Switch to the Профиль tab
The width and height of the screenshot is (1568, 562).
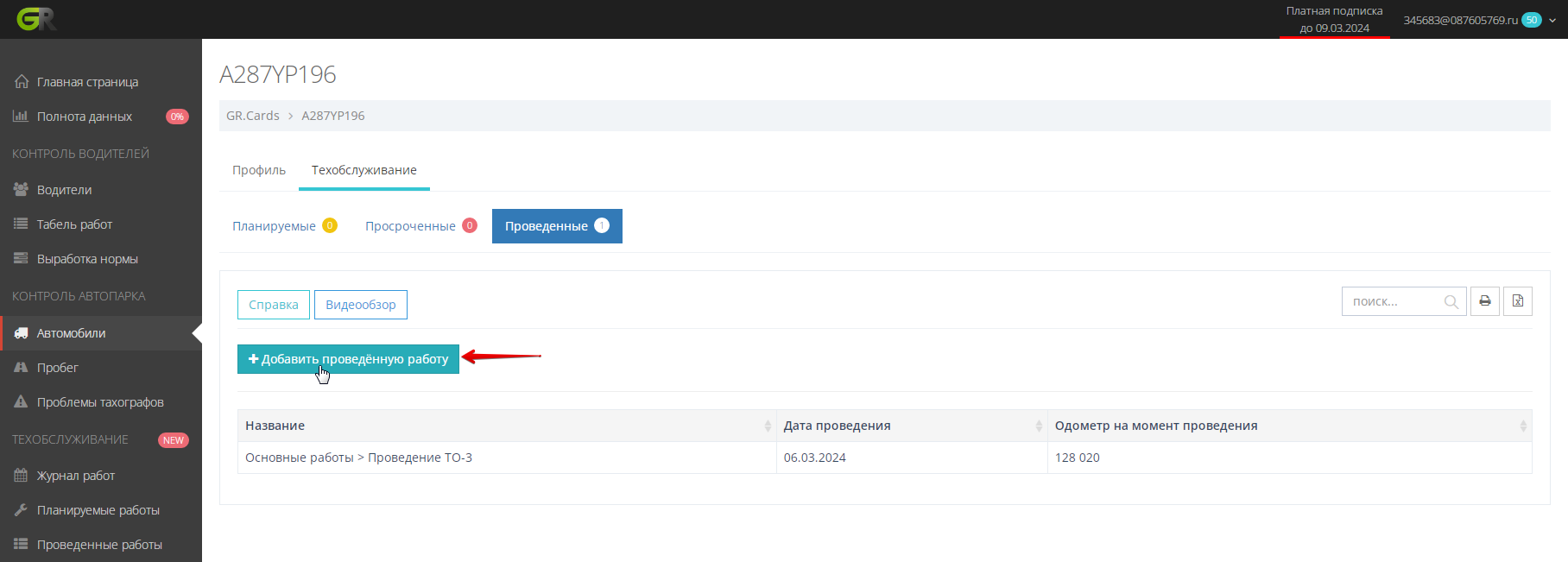pos(258,170)
